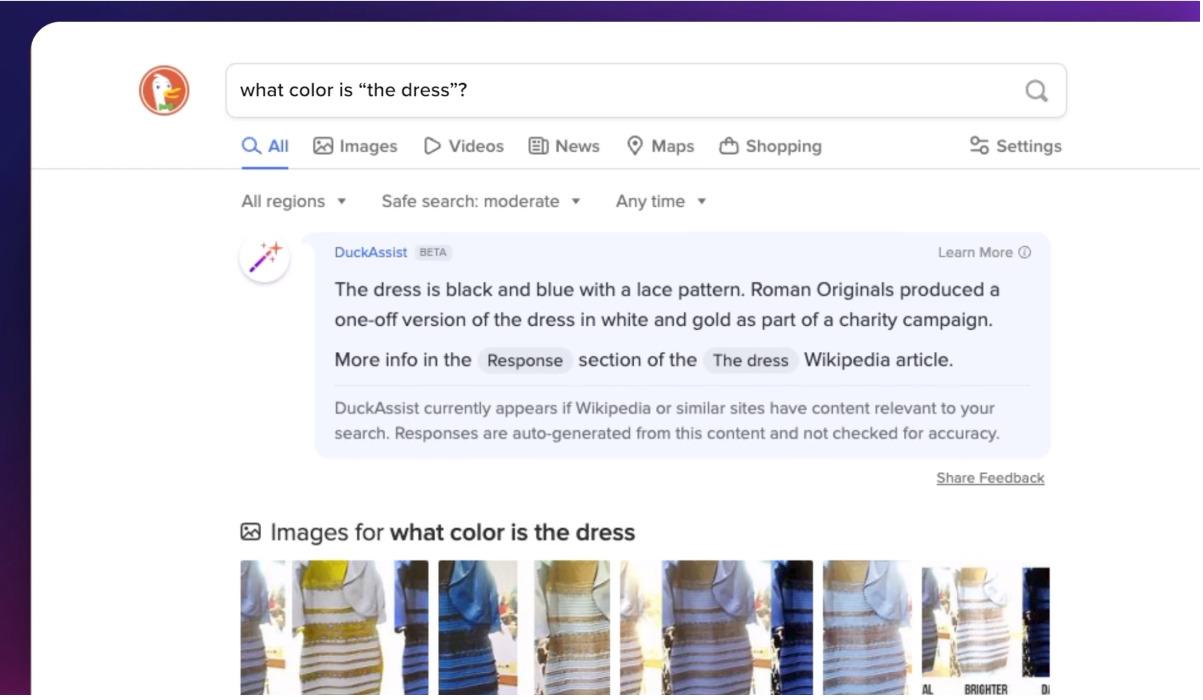Open the Videos tab
The width and height of the screenshot is (1203, 700).
coord(464,146)
